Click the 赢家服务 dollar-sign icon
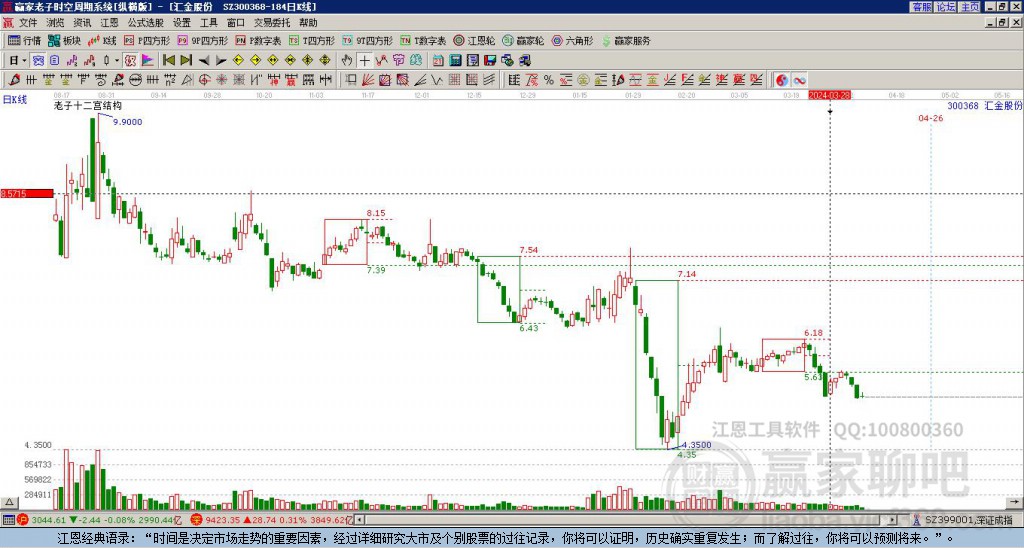Viewport: 1024px width, 548px height. pos(605,41)
